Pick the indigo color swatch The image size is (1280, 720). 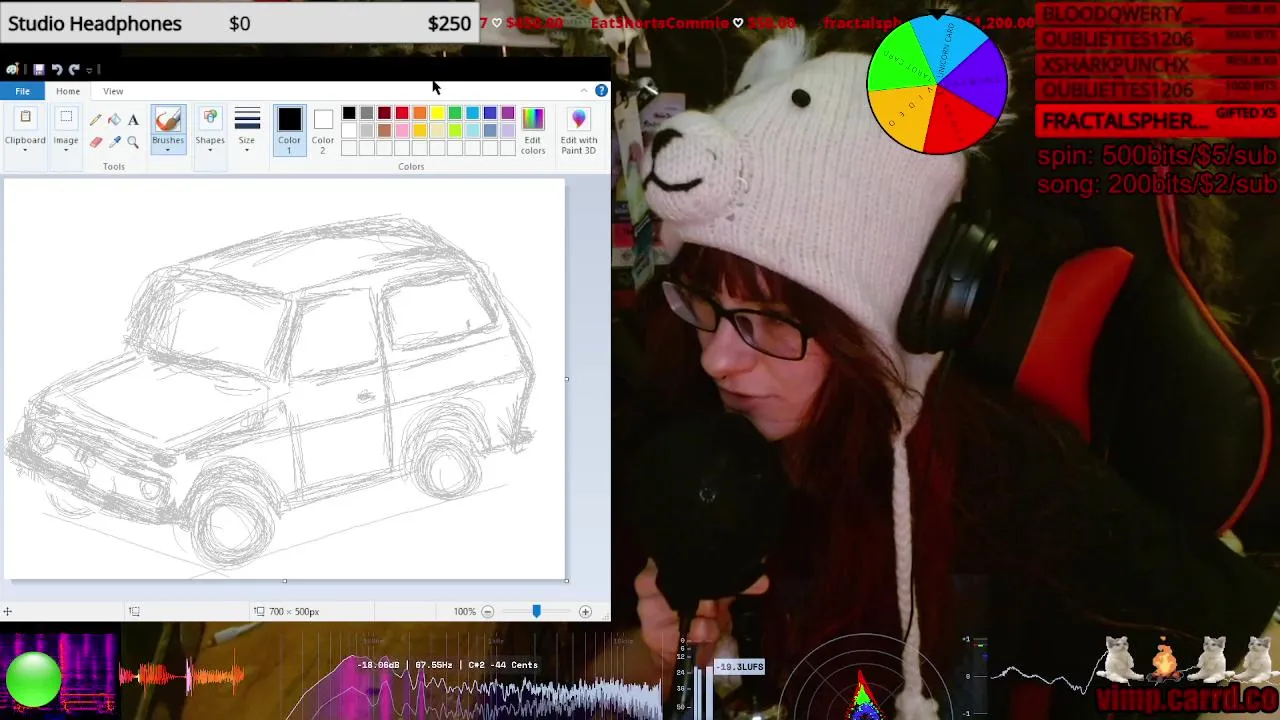point(490,113)
